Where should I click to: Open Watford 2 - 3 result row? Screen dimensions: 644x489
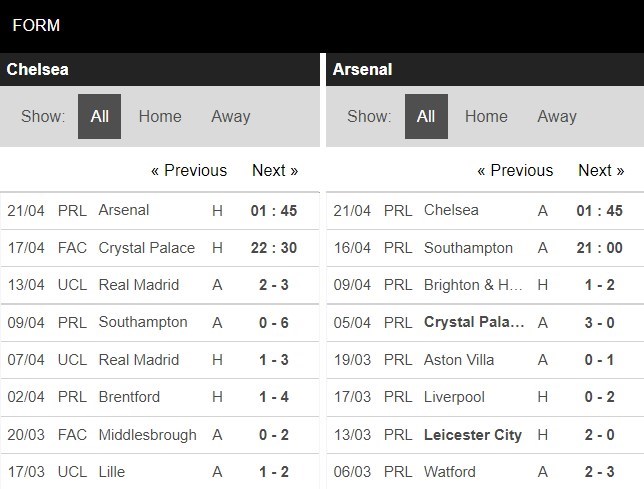[x=485, y=472]
